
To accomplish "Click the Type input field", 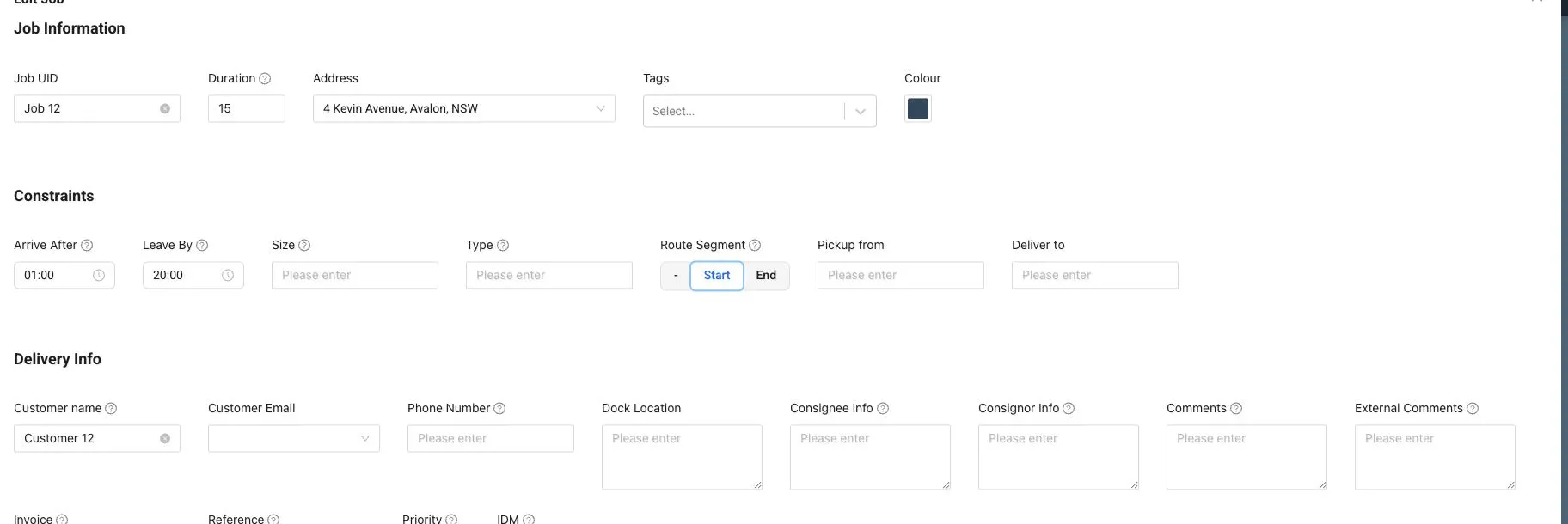I will pyautogui.click(x=549, y=275).
